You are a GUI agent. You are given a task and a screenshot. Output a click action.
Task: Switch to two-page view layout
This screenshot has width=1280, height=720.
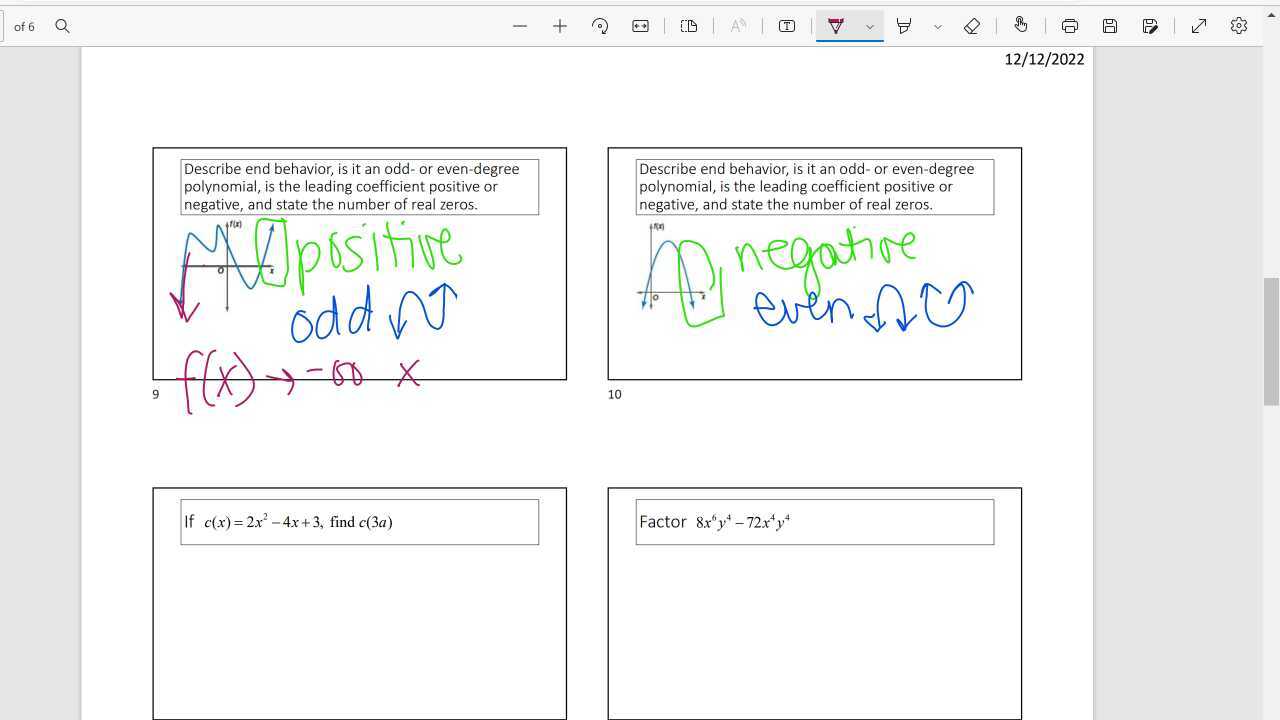(689, 26)
